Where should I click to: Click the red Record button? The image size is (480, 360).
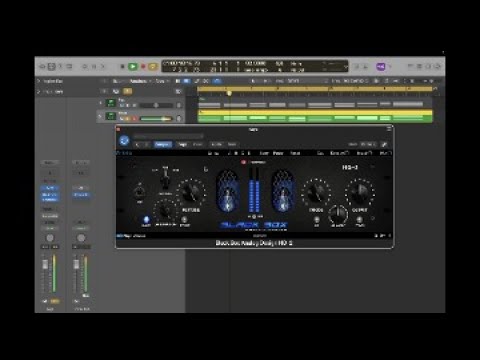click(x=143, y=67)
